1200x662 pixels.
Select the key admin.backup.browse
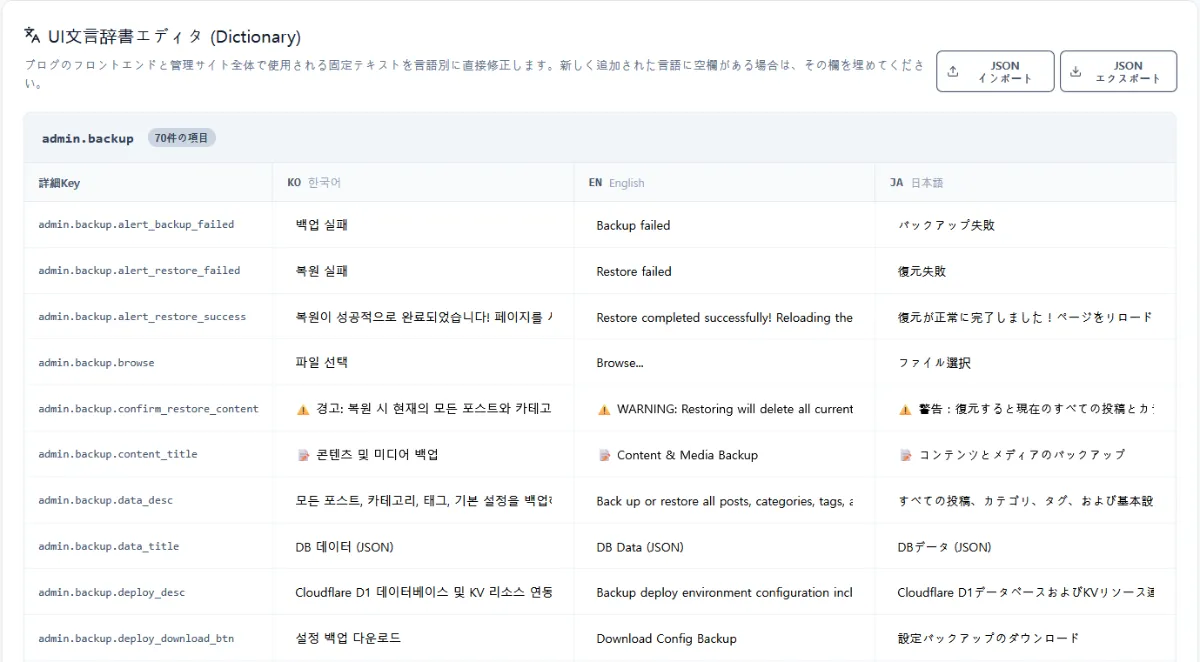point(96,363)
